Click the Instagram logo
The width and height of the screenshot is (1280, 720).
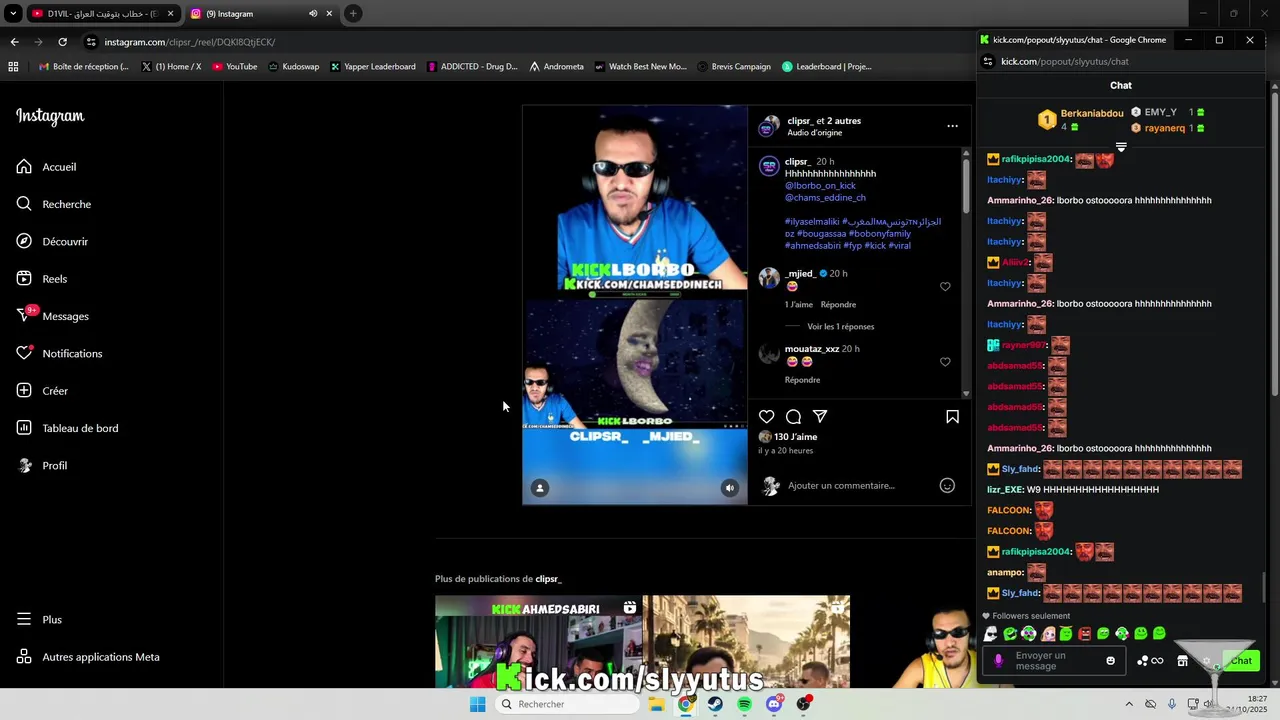[x=50, y=116]
